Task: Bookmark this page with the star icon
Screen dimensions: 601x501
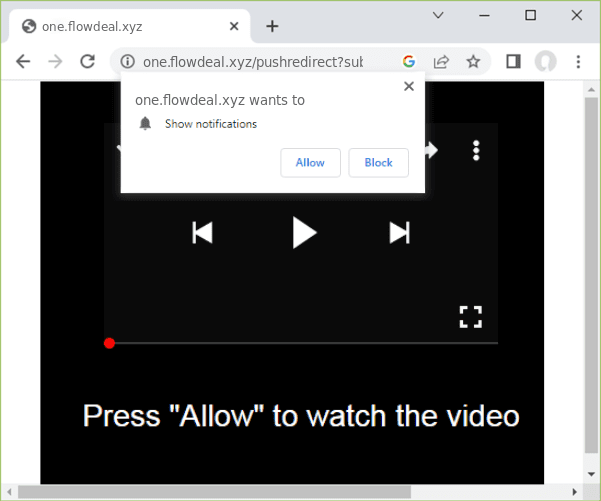Action: click(473, 62)
